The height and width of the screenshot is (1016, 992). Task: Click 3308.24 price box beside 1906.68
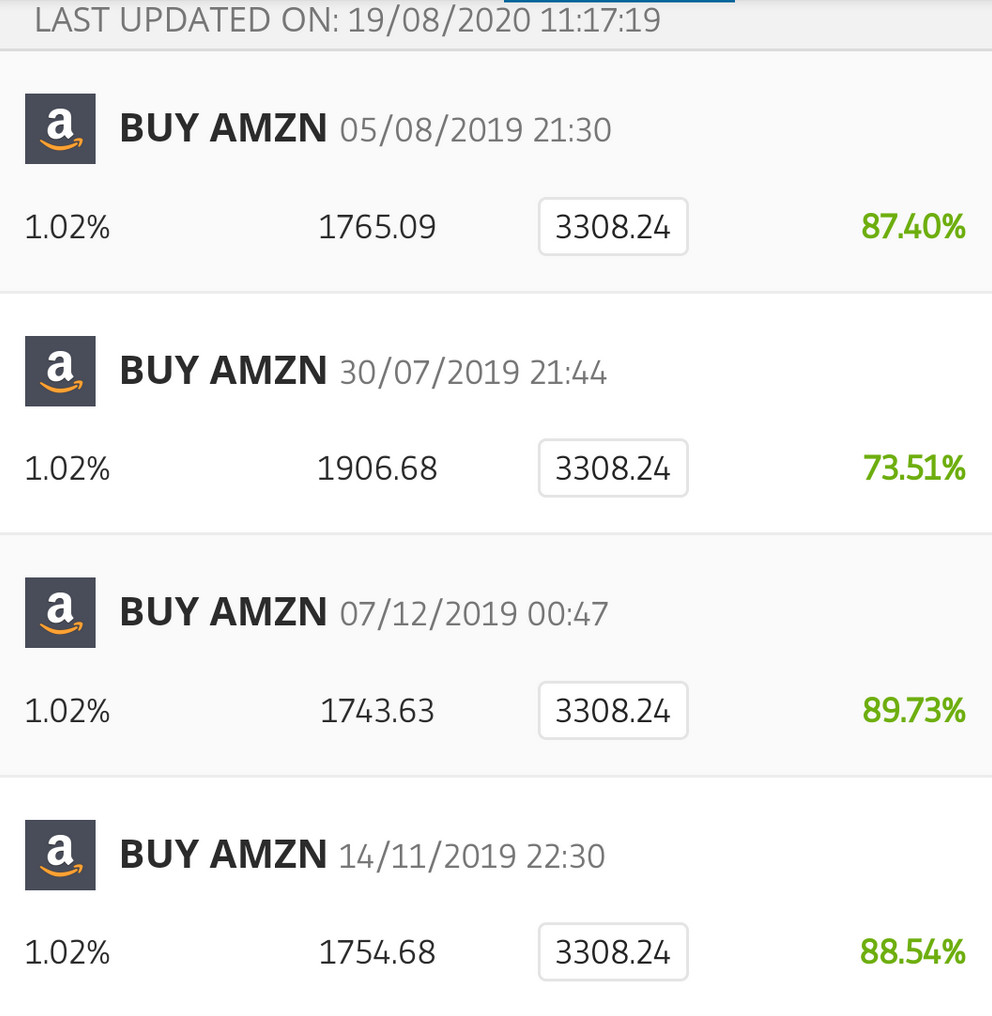[x=613, y=468]
